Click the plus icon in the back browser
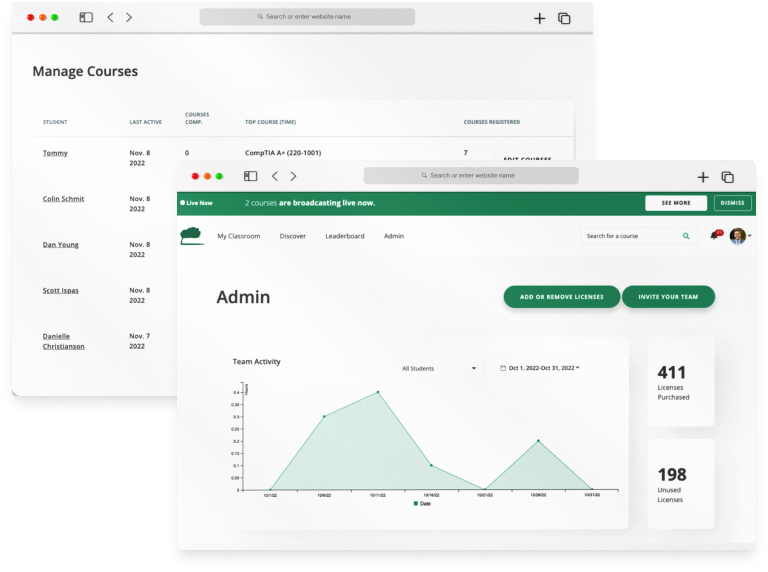Viewport: 768px width, 572px height. coord(539,18)
